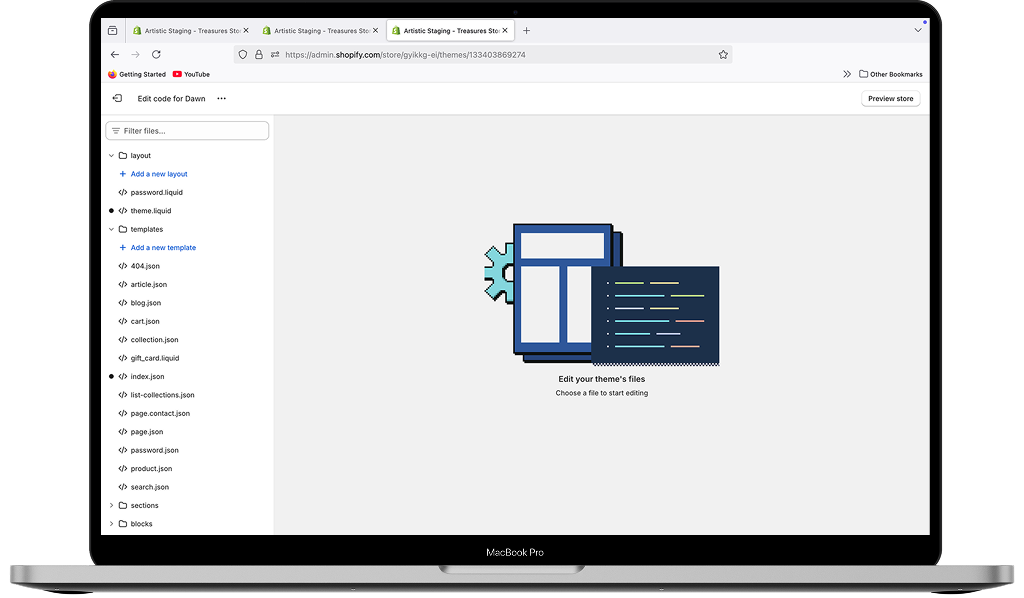This screenshot has width=1024, height=598.
Task: Click the shield tracking protection icon
Action: (243, 55)
